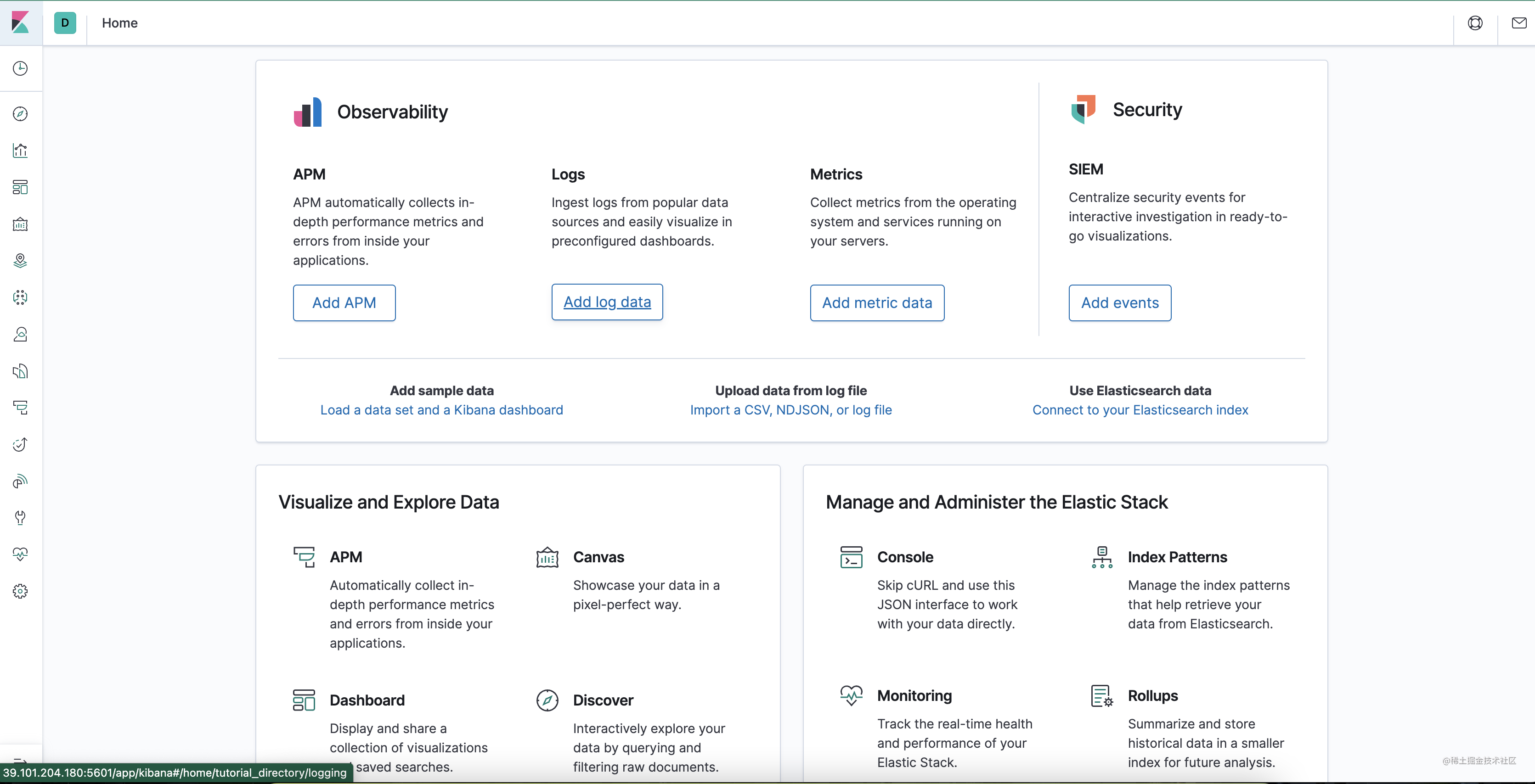Open Discover from the sidebar compass icon
Viewport: 1535px width, 784px height.
[20, 113]
